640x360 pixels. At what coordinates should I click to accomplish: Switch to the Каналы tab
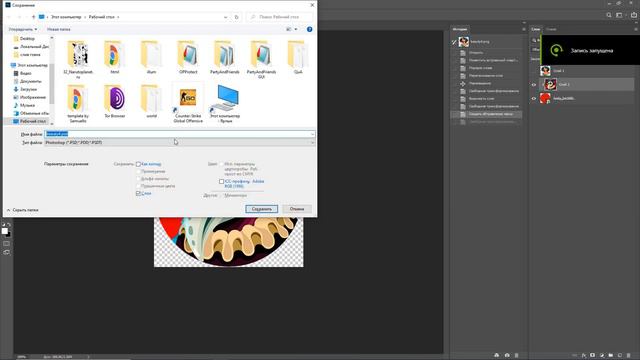coord(551,29)
